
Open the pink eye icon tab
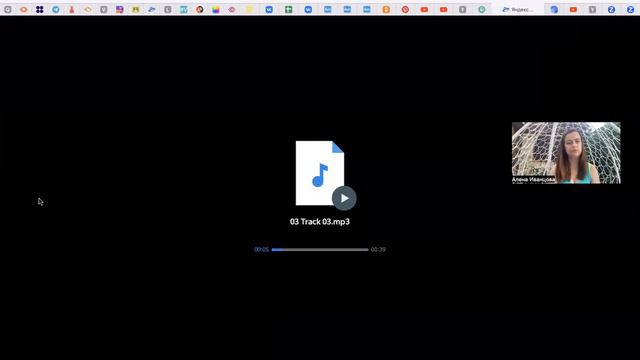coord(232,9)
